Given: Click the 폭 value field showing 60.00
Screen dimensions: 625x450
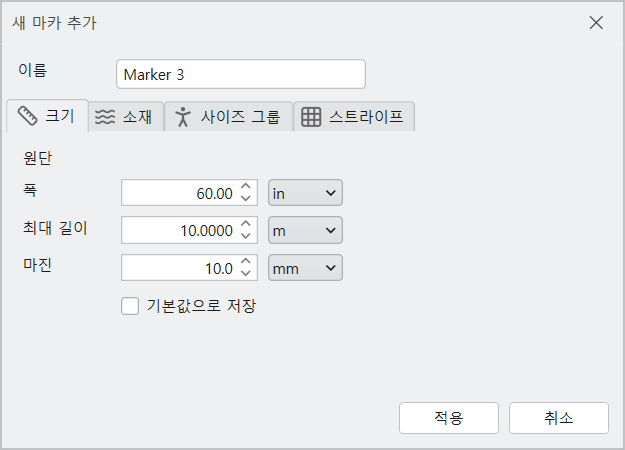Looking at the screenshot, I should point(189,193).
